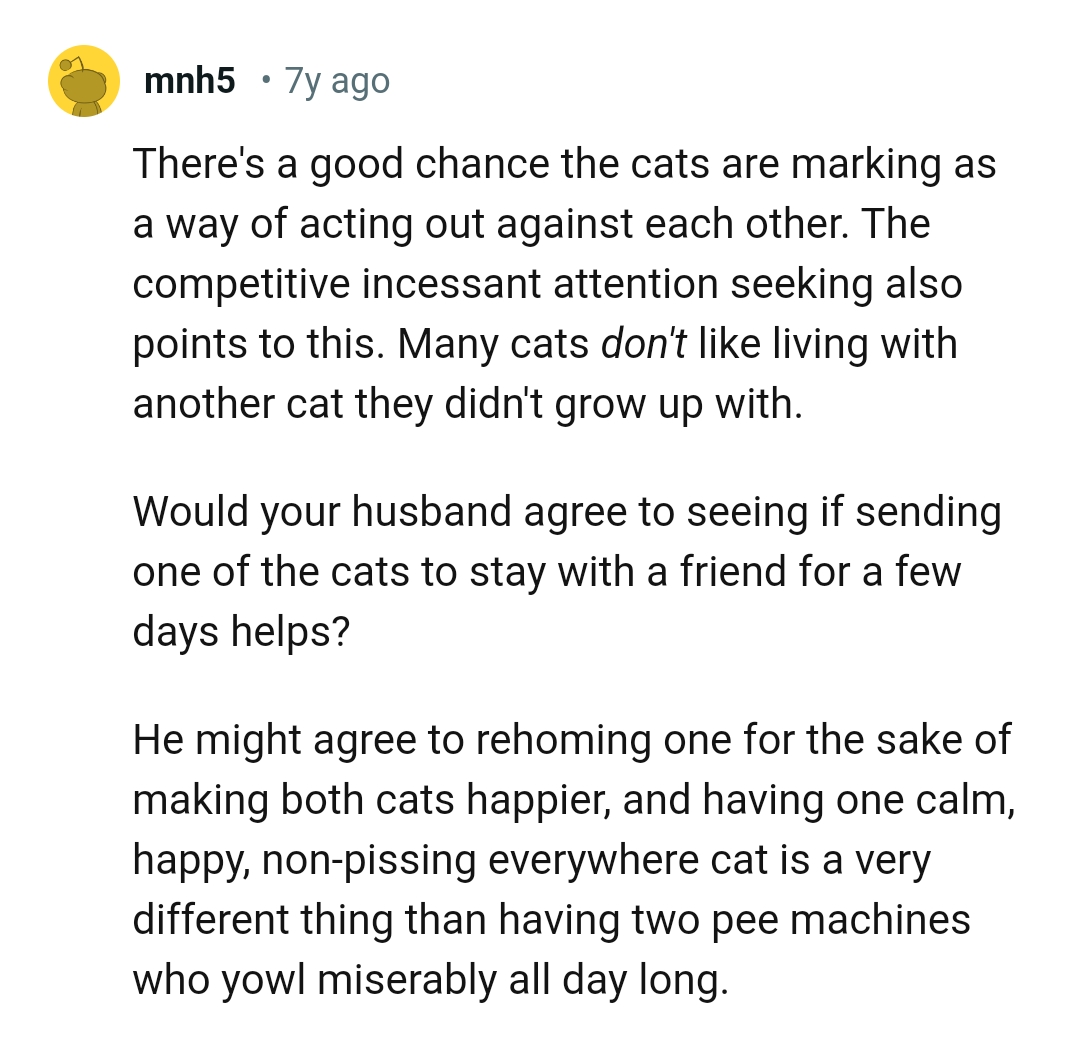Image resolution: width=1080 pixels, height=1038 pixels.
Task: Click the italicized word "don't"
Action: [x=642, y=344]
